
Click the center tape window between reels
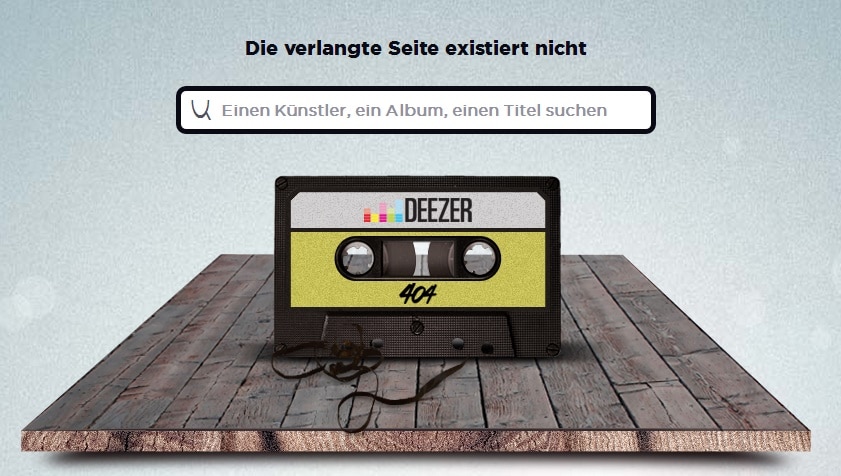tap(418, 258)
